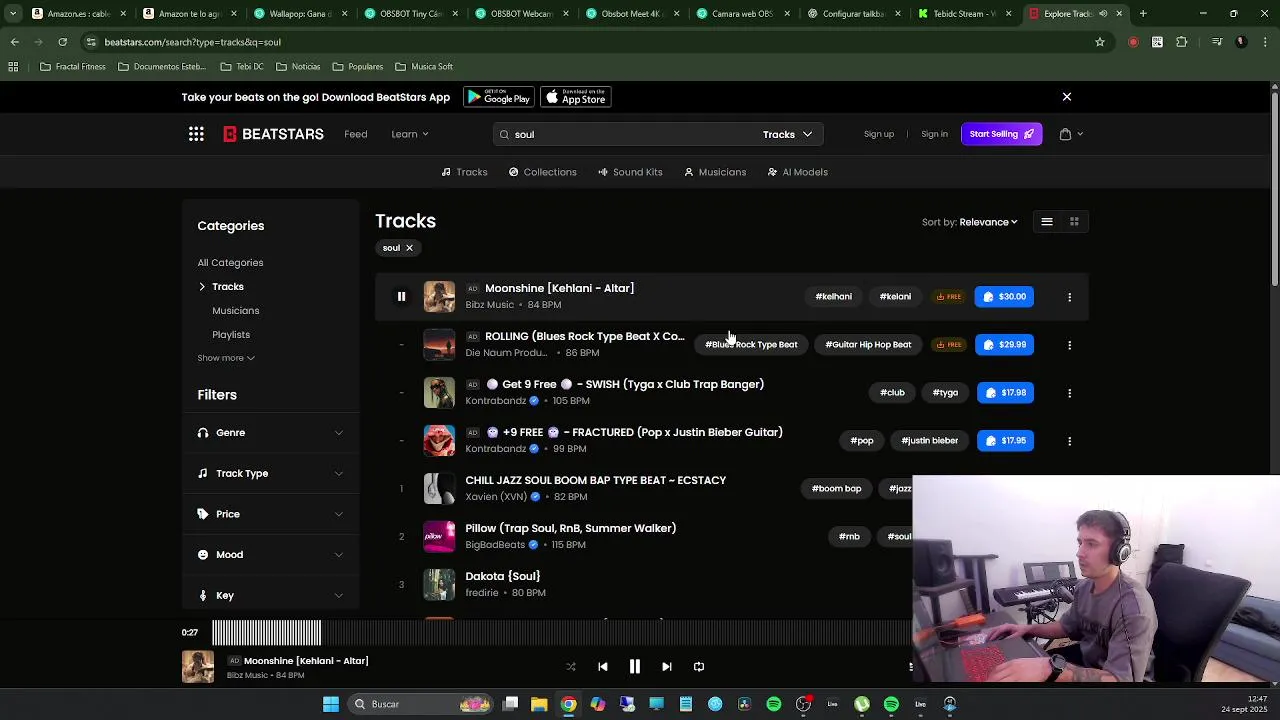Image resolution: width=1280 pixels, height=720 pixels.
Task: Skip to next track in player
Action: 666,667
